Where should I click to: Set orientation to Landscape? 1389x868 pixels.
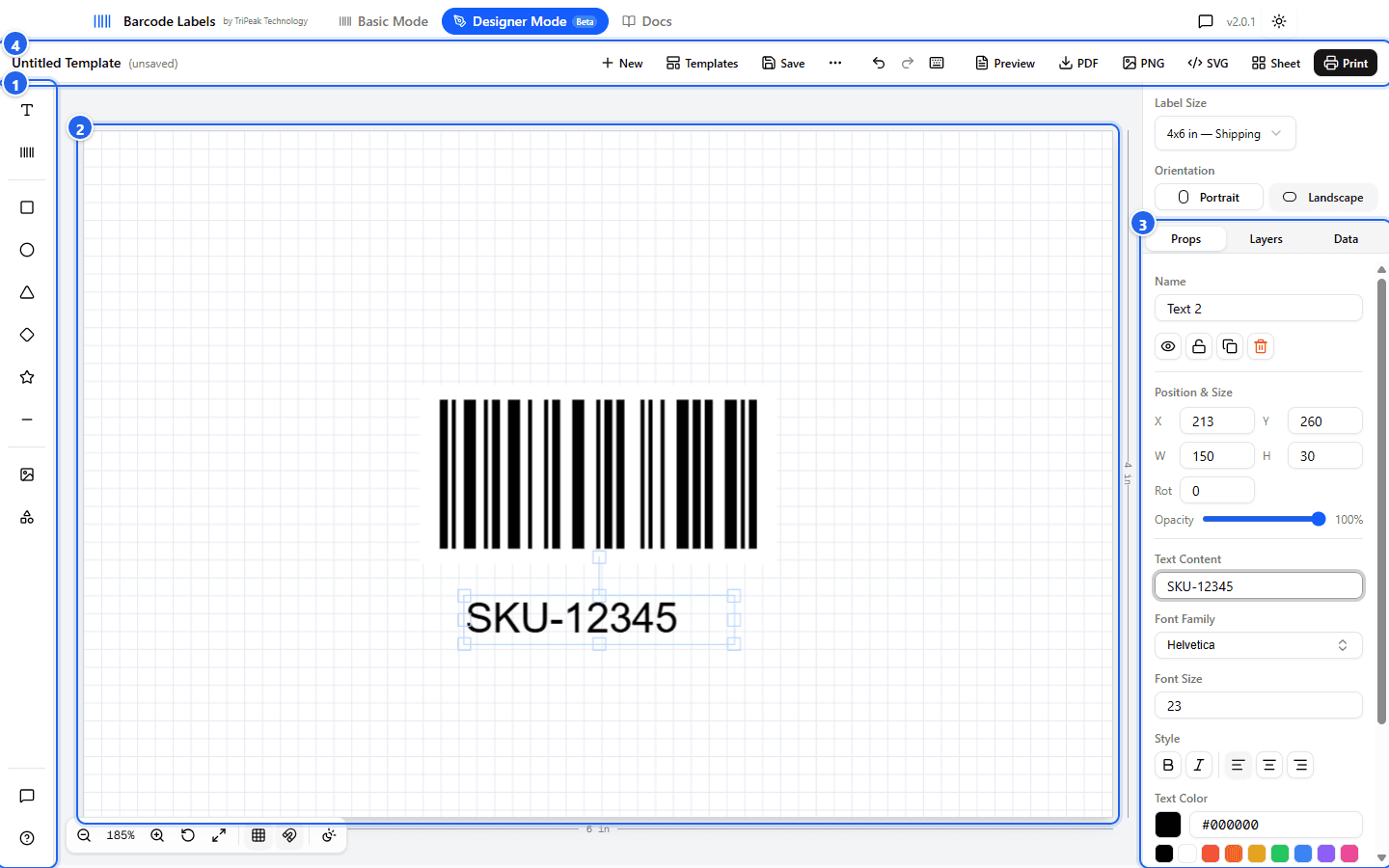click(x=1322, y=197)
